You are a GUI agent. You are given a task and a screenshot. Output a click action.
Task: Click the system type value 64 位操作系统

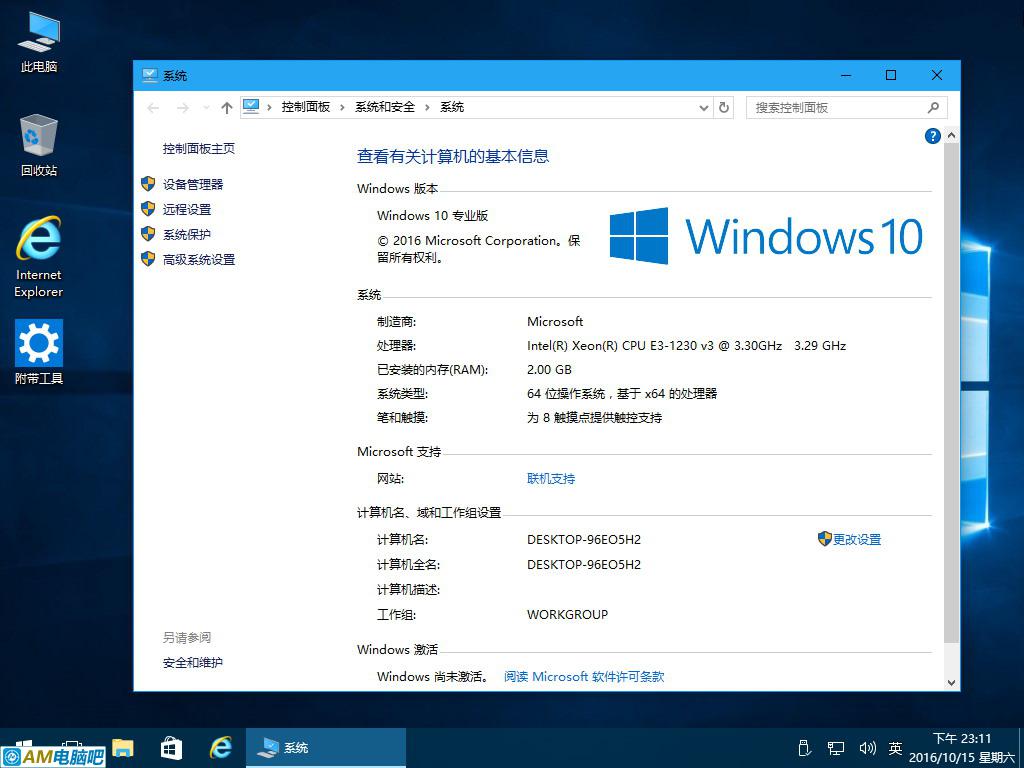[622, 394]
